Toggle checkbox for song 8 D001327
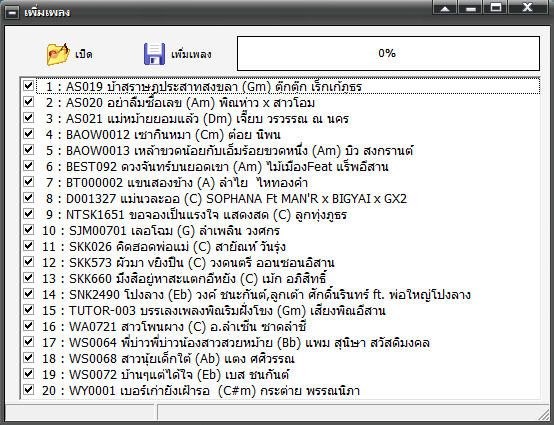The width and height of the screenshot is (554, 425). pos(28,197)
